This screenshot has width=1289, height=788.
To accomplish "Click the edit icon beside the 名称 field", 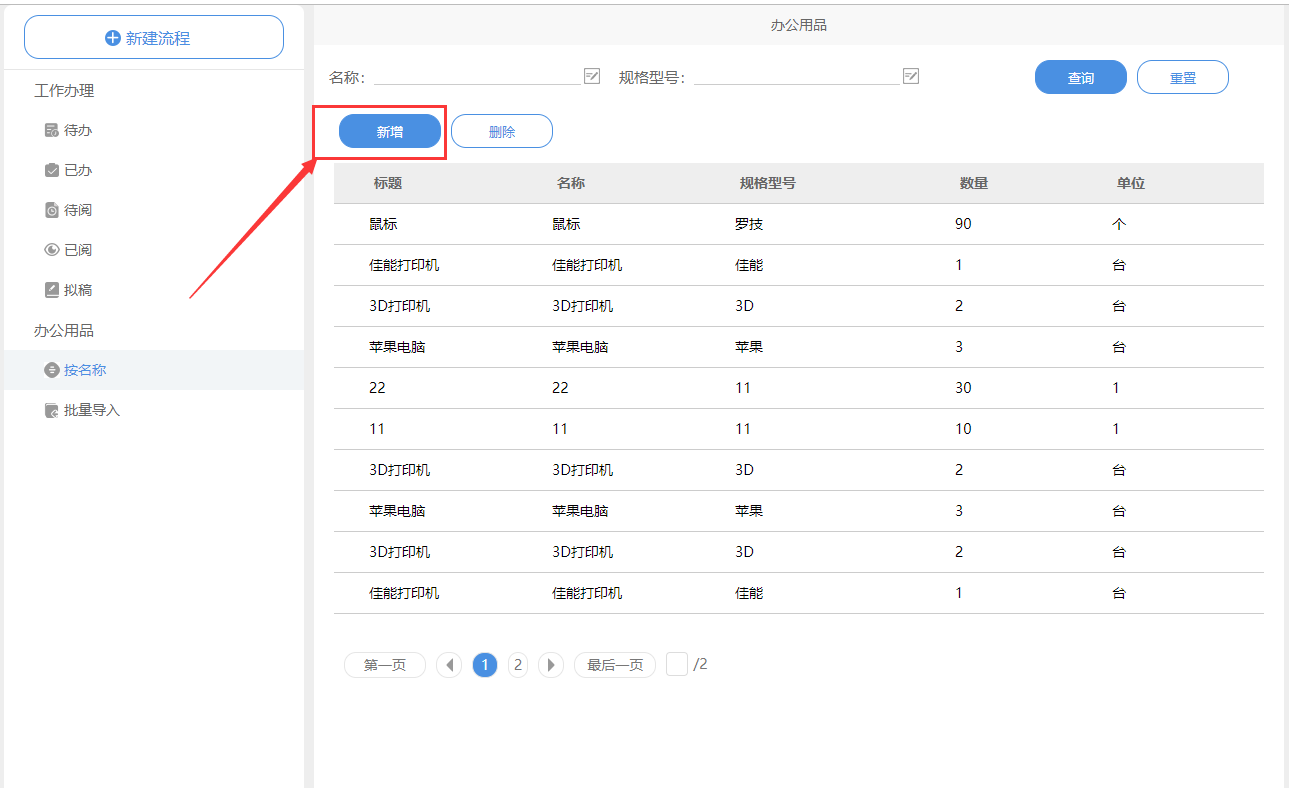I will tap(592, 76).
